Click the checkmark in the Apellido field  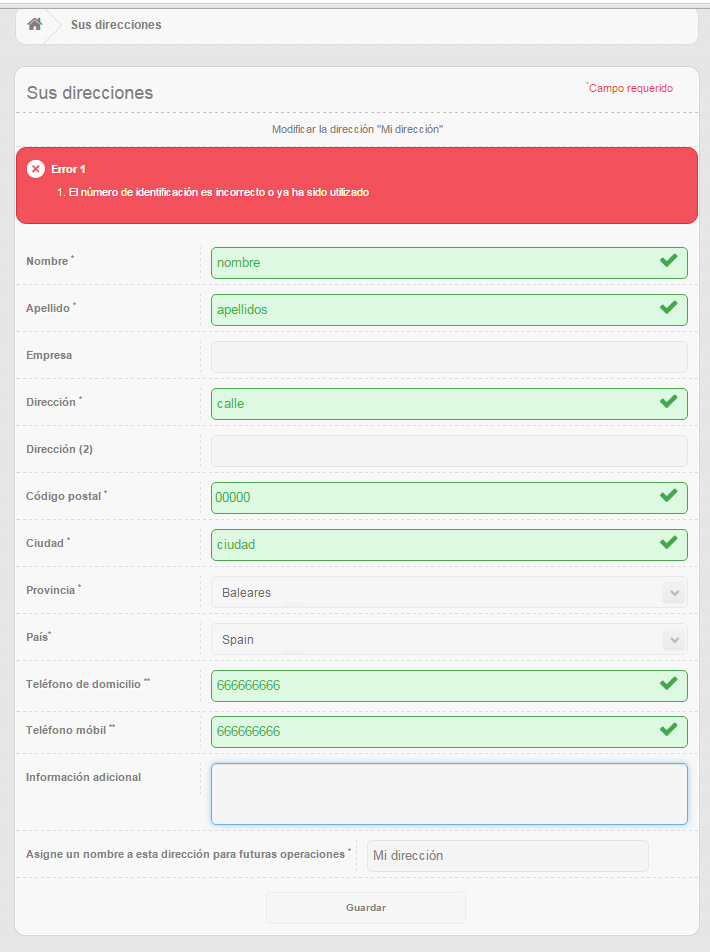[x=668, y=308]
